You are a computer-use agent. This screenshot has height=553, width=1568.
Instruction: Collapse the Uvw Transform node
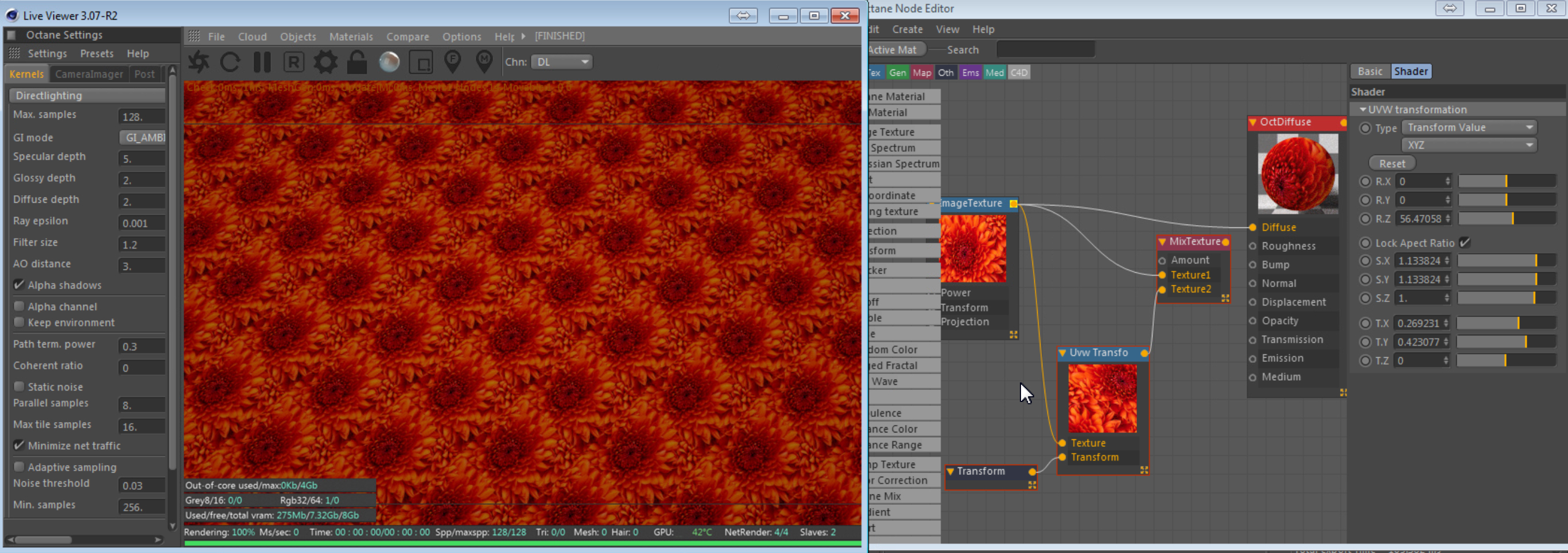pos(1062,353)
